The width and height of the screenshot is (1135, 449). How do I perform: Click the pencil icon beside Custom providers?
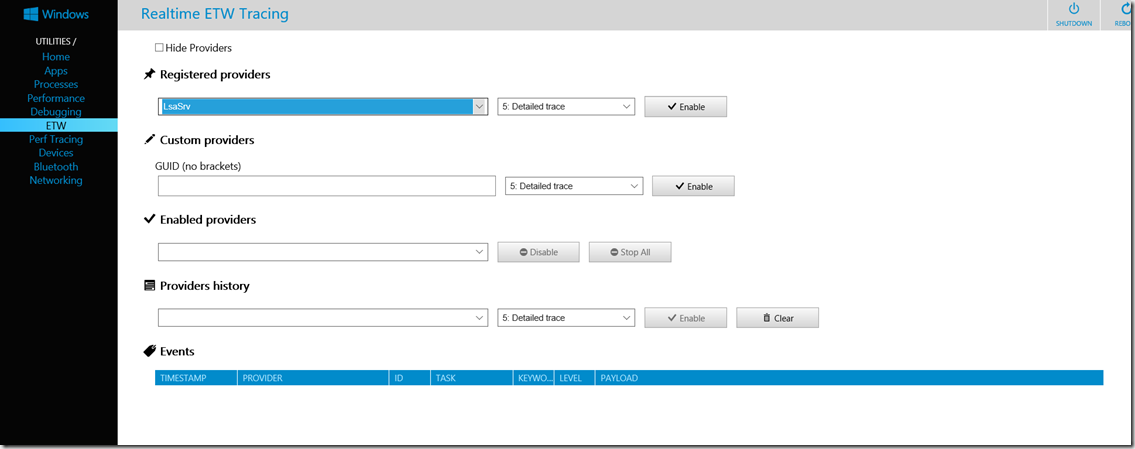point(150,140)
